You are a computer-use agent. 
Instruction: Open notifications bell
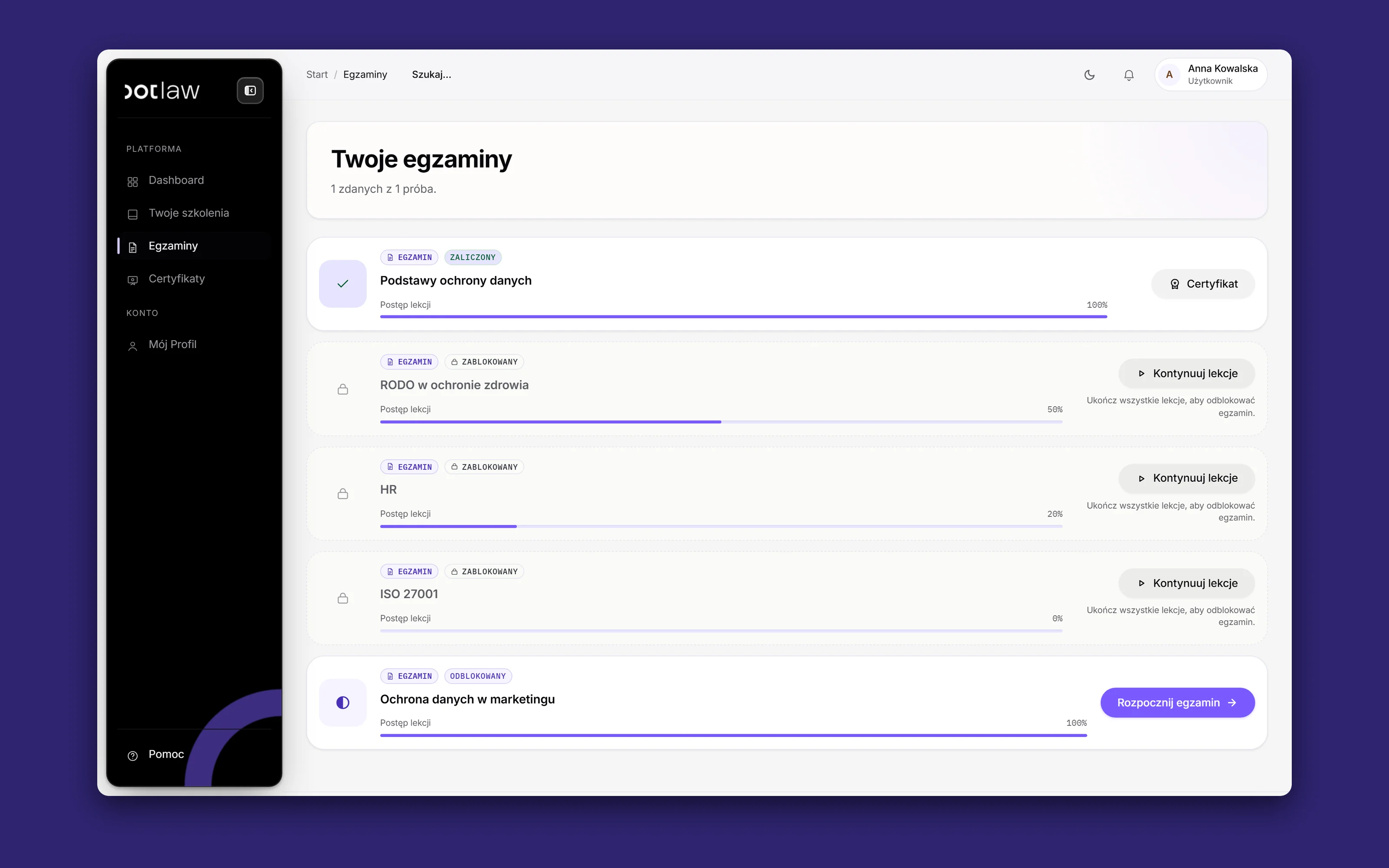pyautogui.click(x=1129, y=75)
